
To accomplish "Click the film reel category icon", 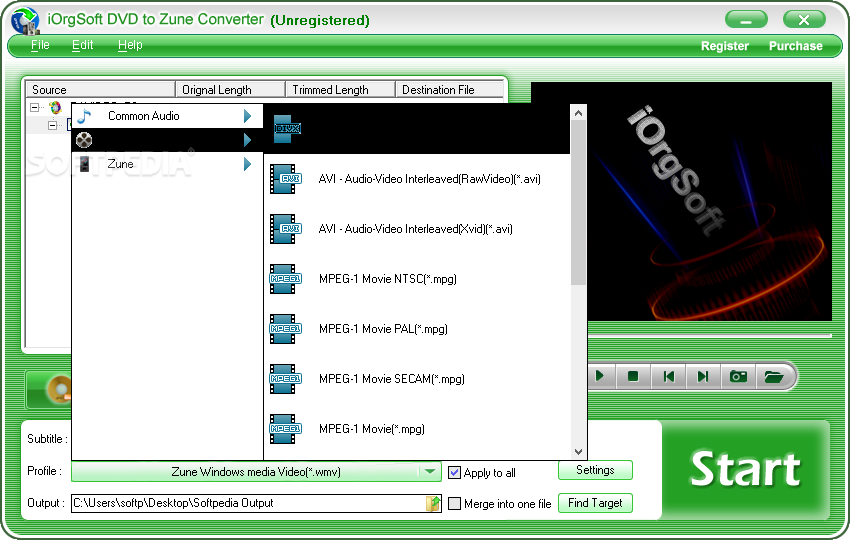I will [84, 140].
